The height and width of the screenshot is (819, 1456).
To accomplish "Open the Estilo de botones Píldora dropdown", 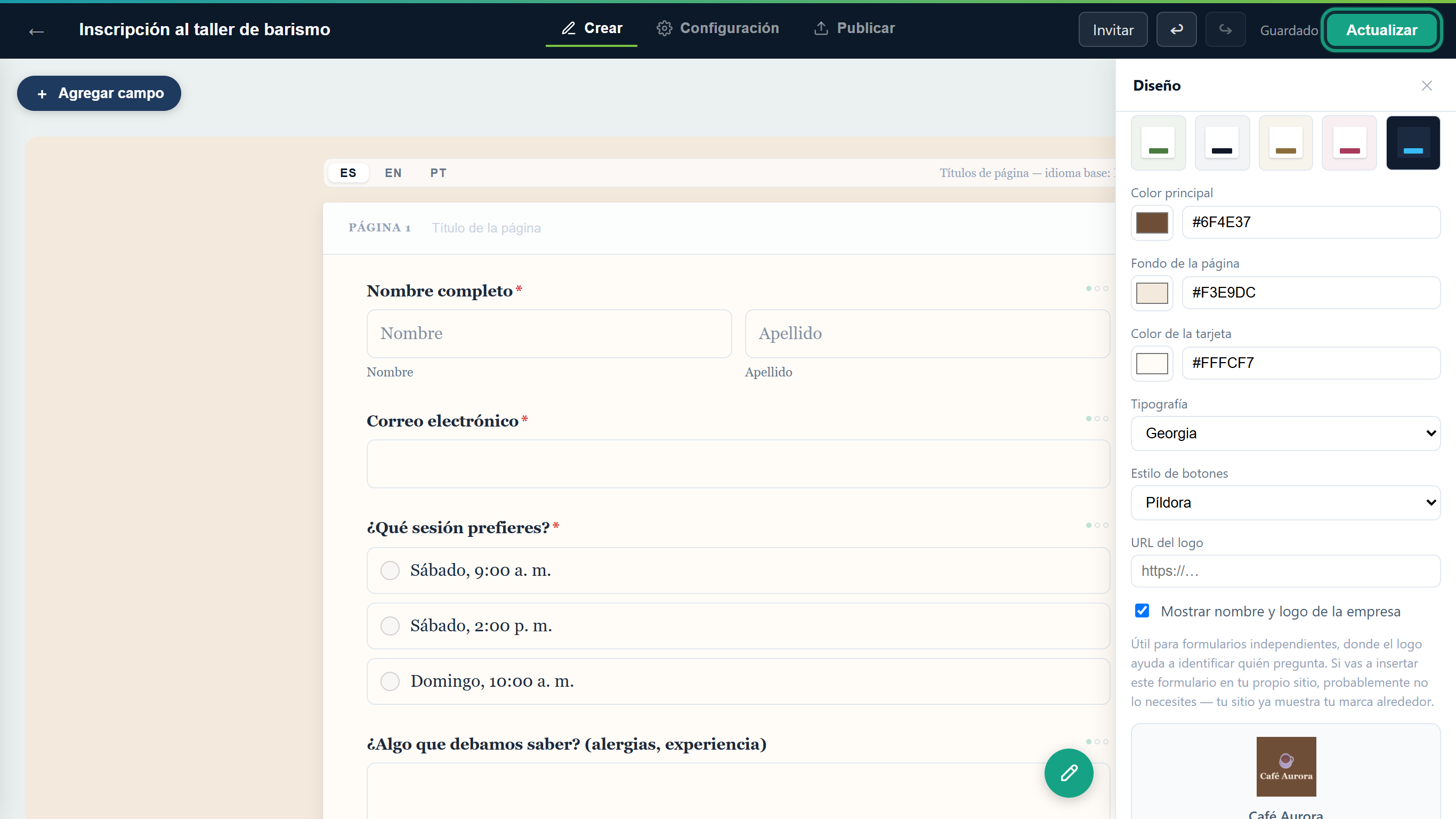I will (x=1285, y=503).
